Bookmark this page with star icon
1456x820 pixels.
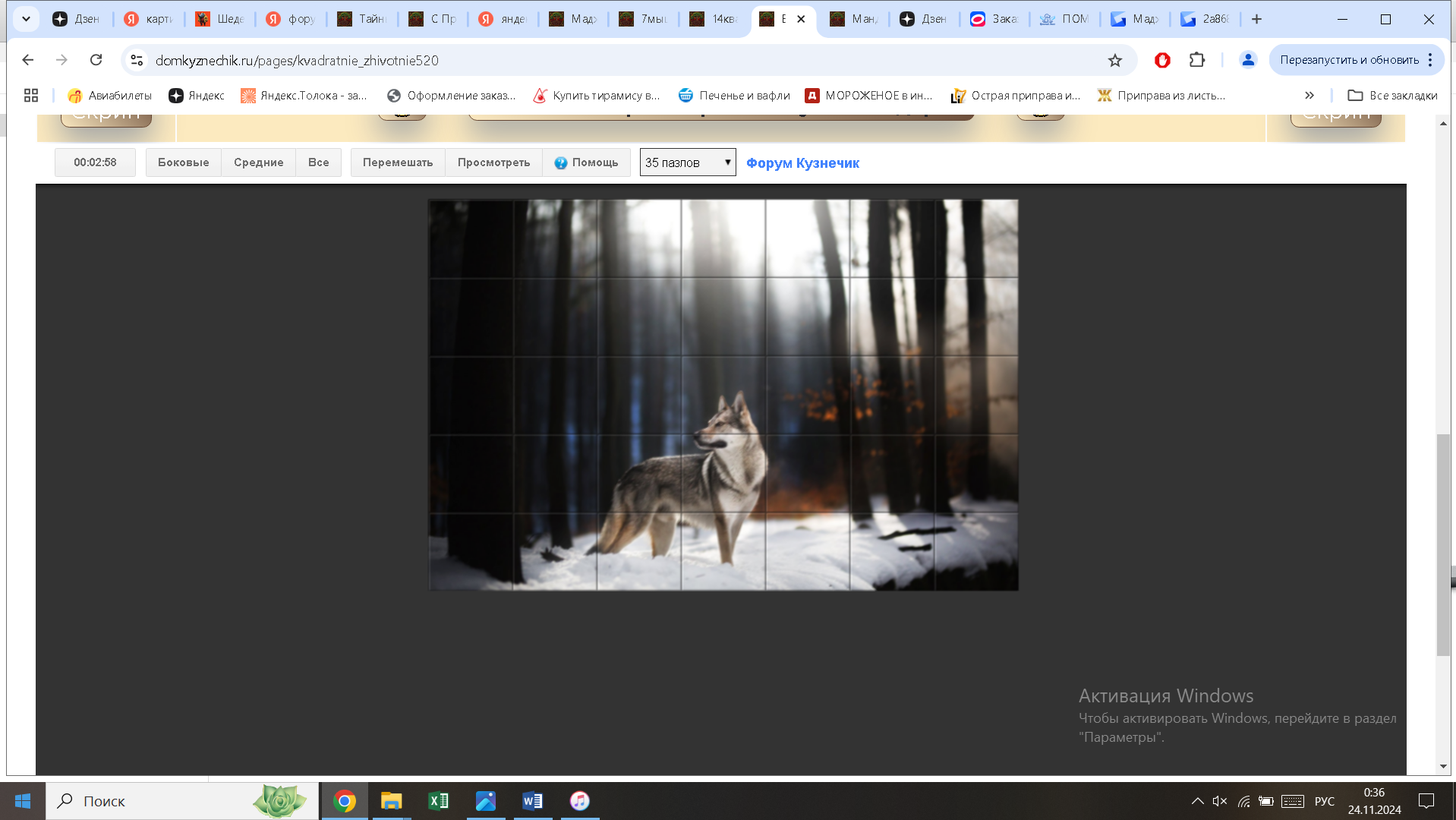[1114, 60]
